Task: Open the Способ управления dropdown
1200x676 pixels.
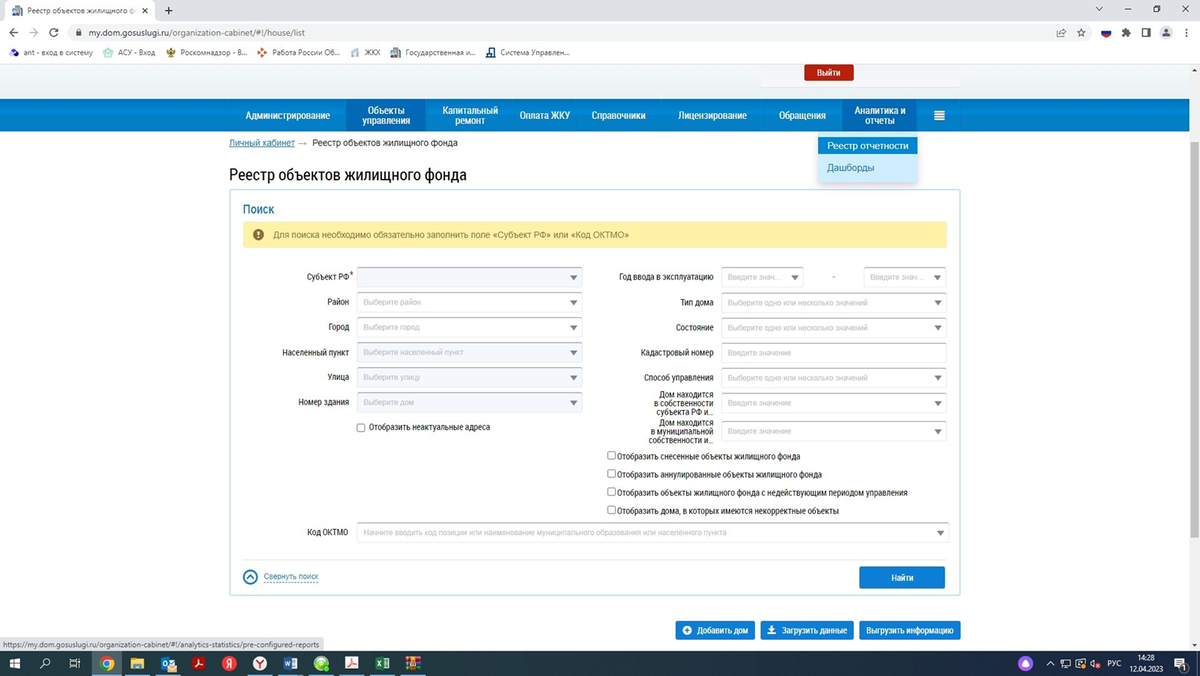Action: coord(833,377)
